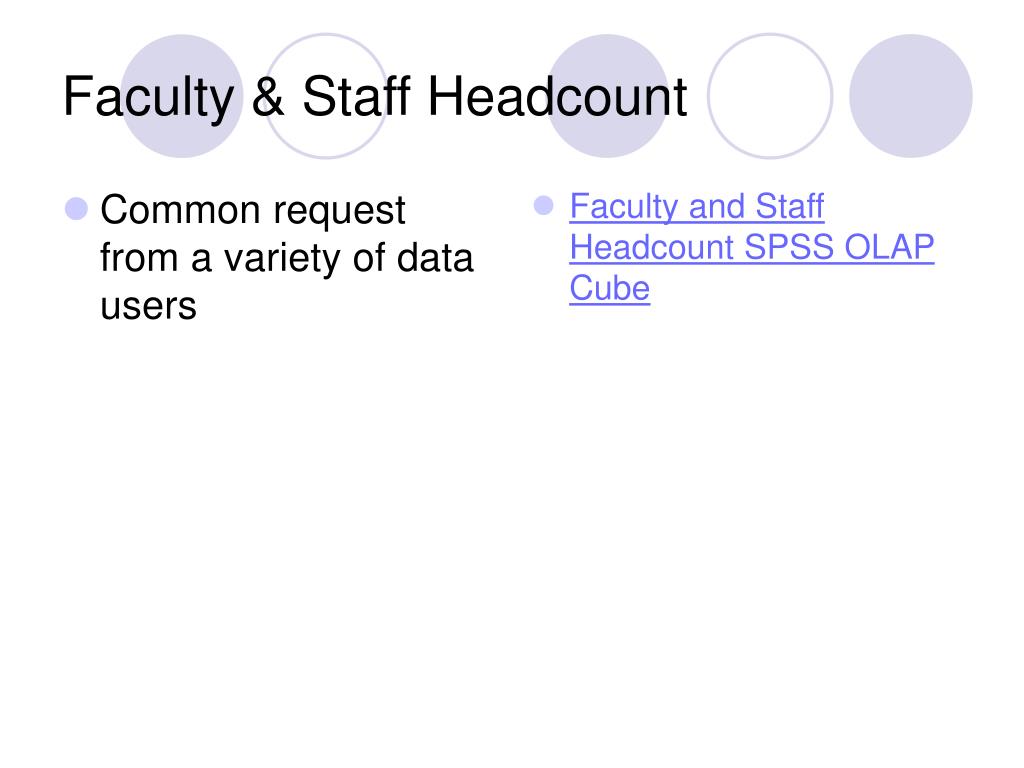This screenshot has width=1024, height=768.
Task: Select the outlined circle behind the word Staff
Action: point(326,96)
